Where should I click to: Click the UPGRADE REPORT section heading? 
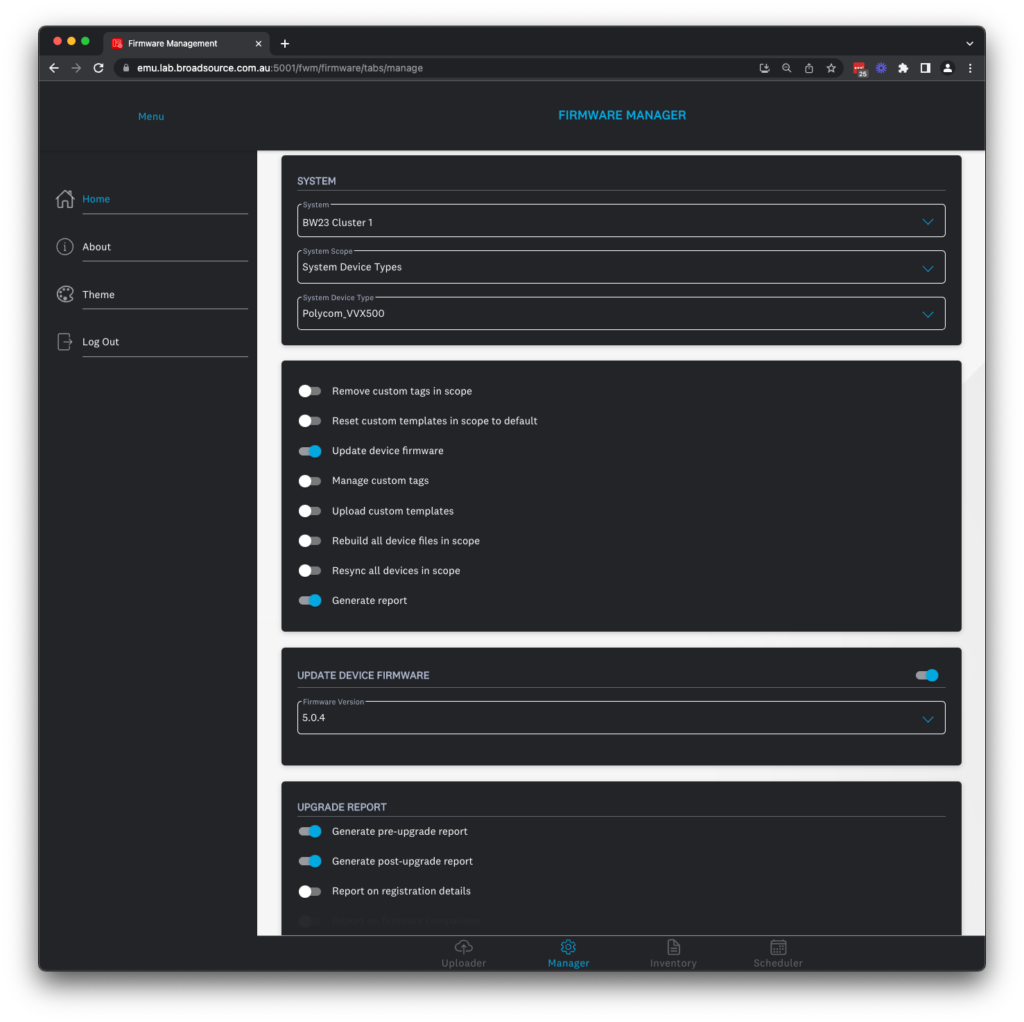(x=342, y=807)
